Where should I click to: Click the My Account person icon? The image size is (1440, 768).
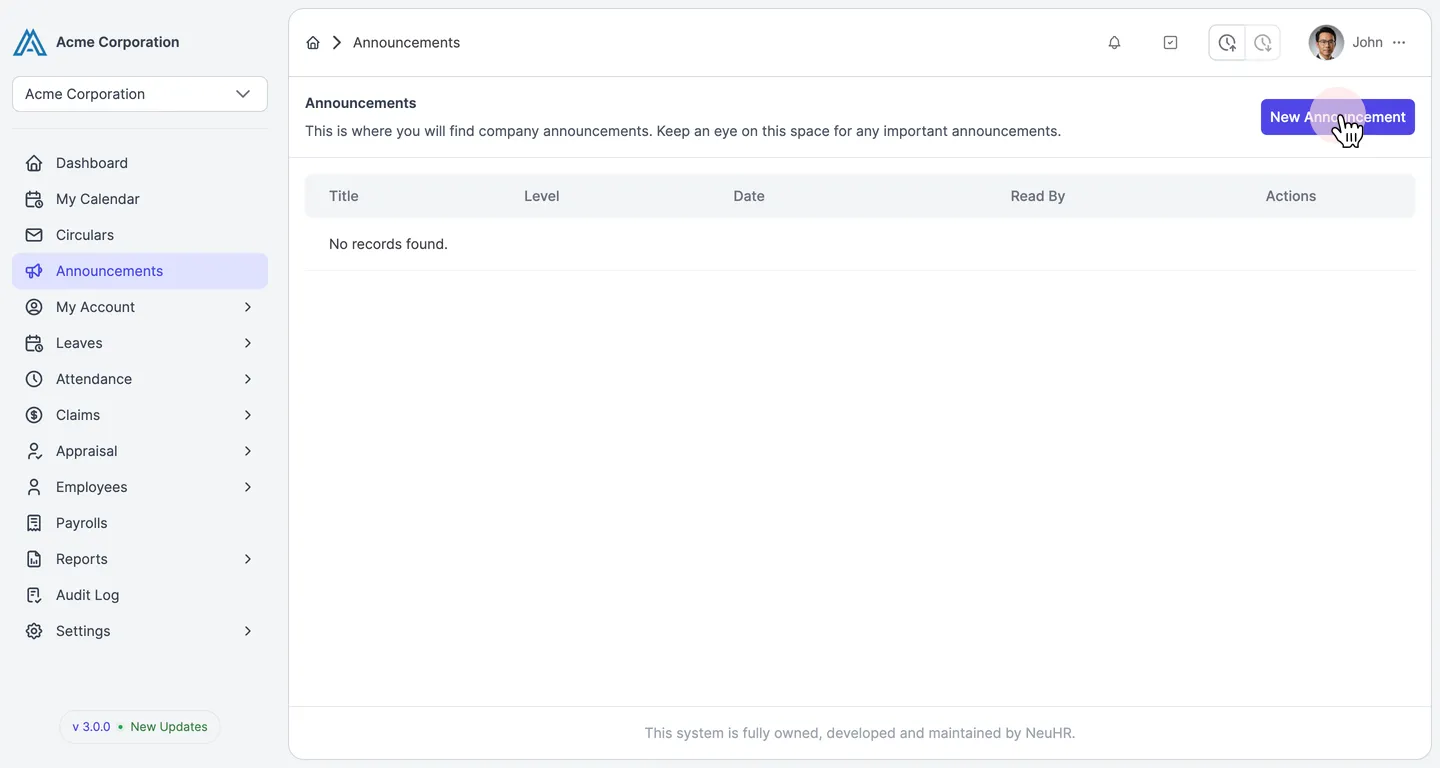(x=34, y=307)
